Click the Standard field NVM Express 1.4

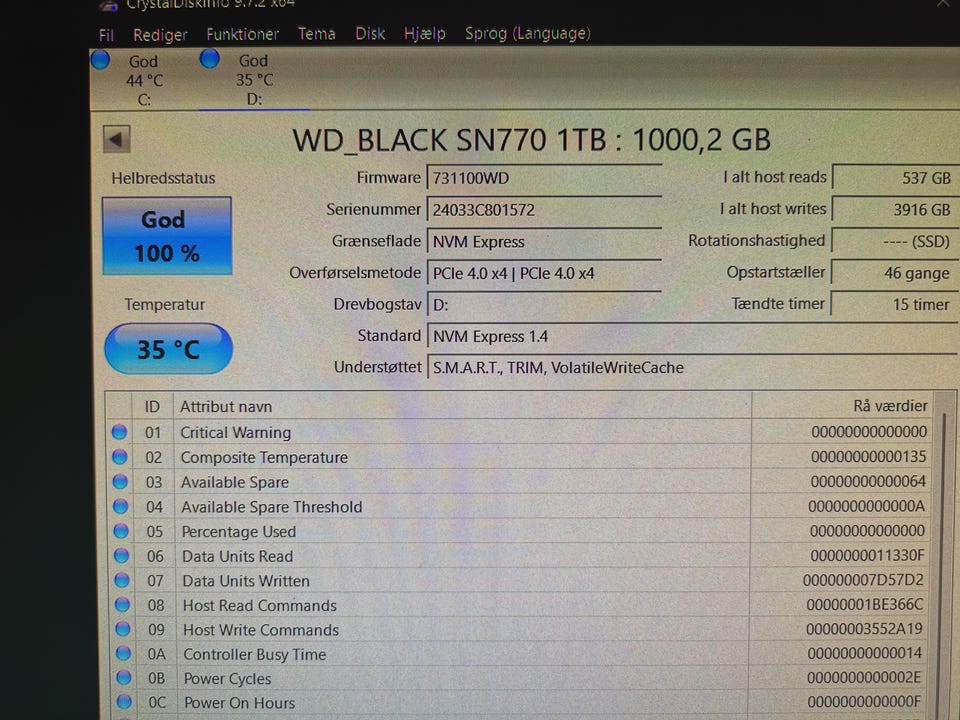692,336
